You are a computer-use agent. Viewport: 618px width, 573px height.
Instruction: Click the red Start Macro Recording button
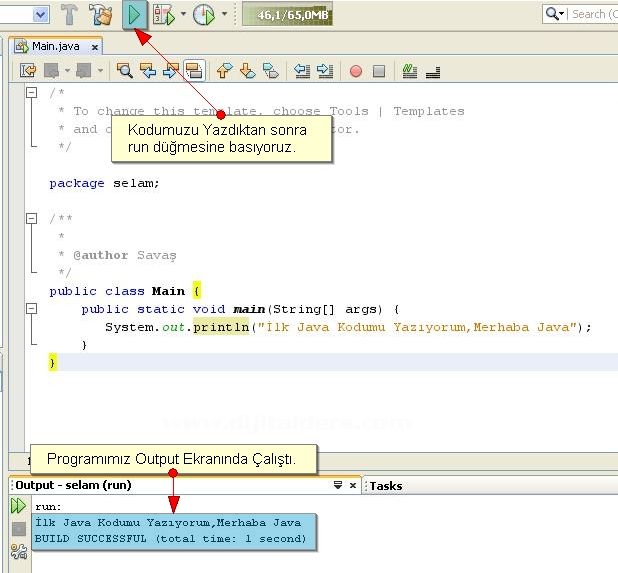coord(356,71)
